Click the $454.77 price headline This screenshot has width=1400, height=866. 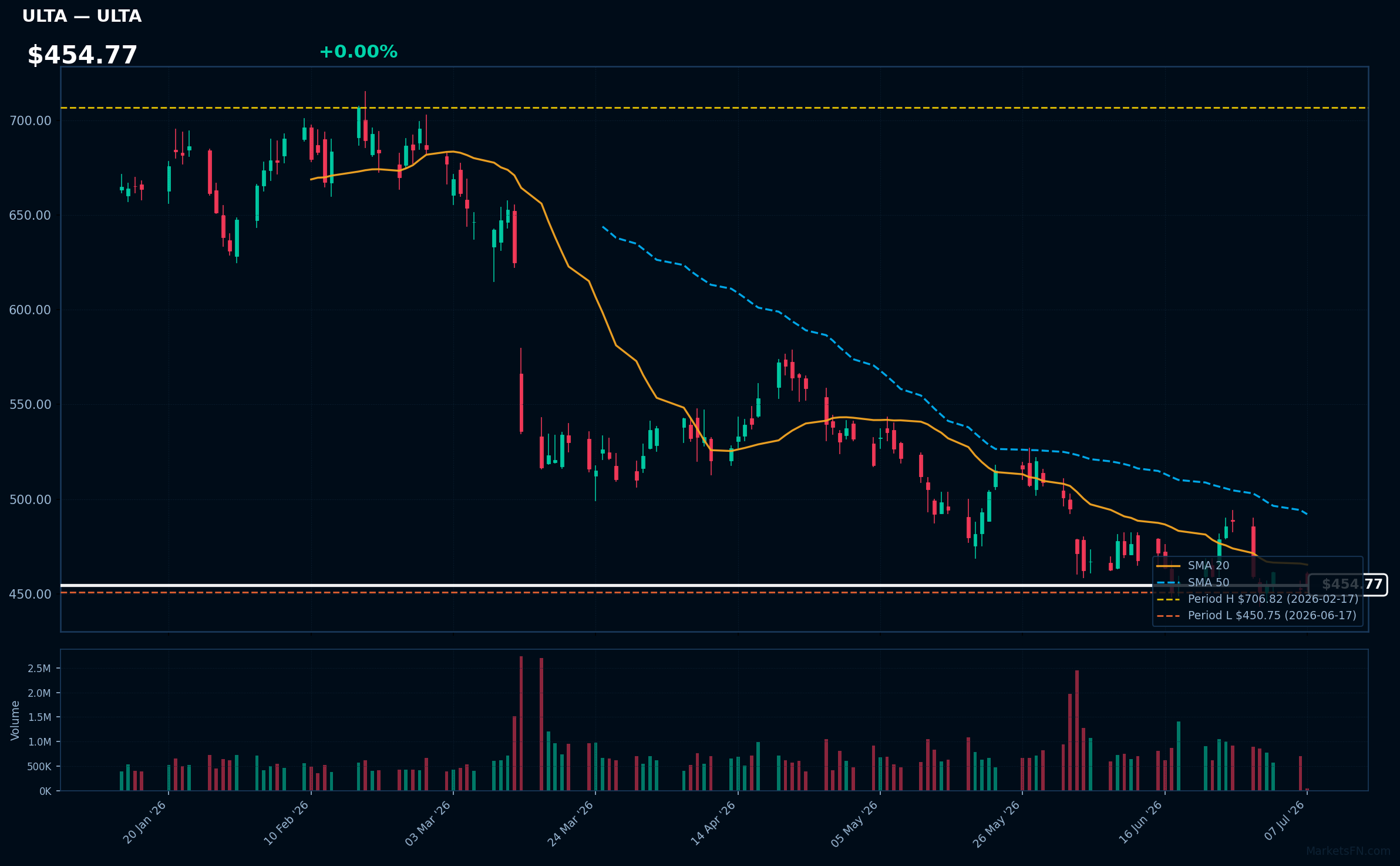pyautogui.click(x=82, y=55)
